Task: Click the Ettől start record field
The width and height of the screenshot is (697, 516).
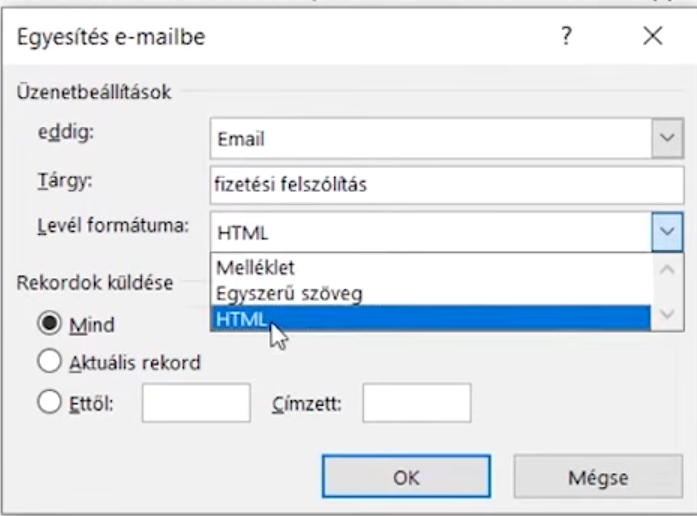Action: (x=196, y=403)
